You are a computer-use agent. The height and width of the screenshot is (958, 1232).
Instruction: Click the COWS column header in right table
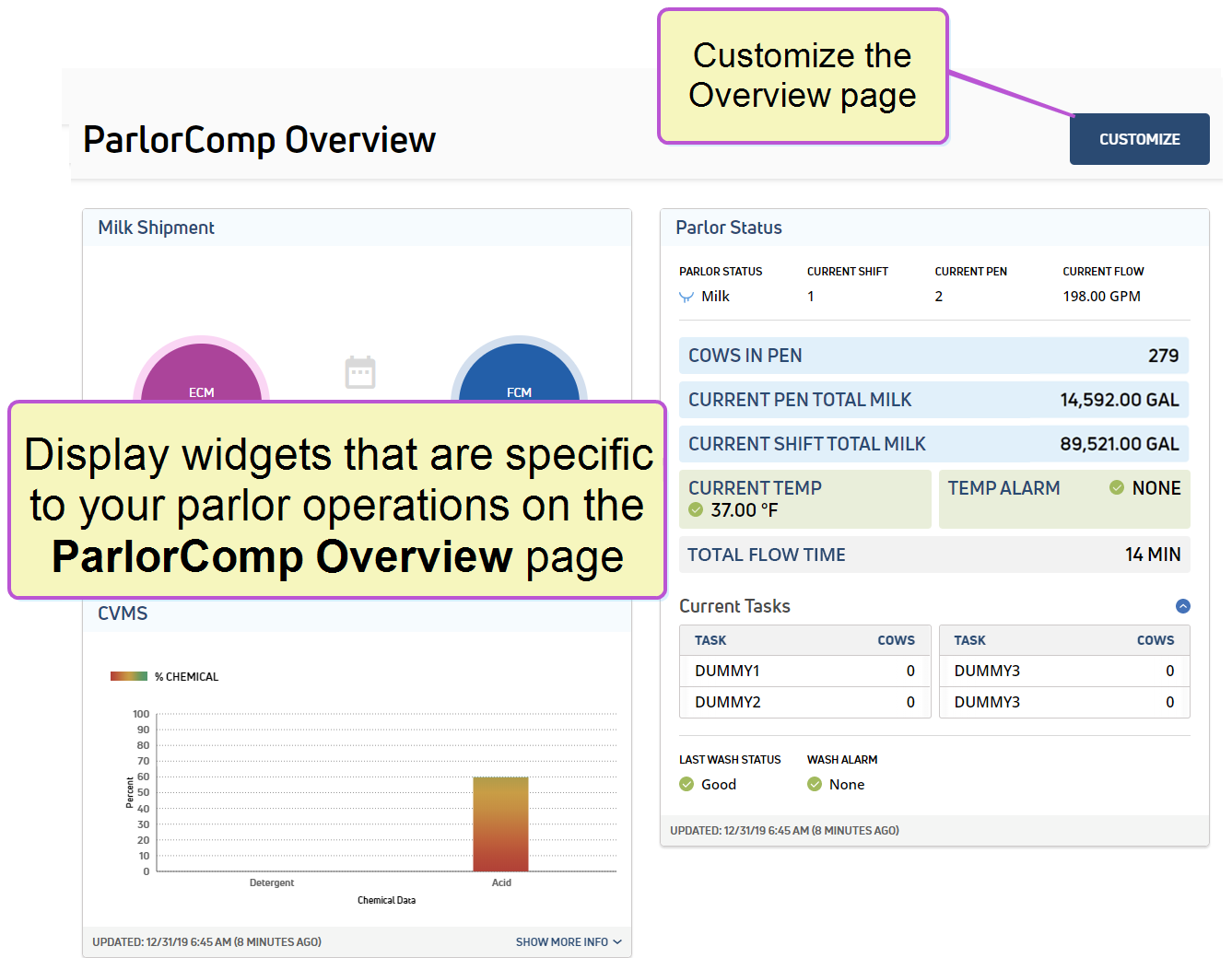click(x=1156, y=640)
